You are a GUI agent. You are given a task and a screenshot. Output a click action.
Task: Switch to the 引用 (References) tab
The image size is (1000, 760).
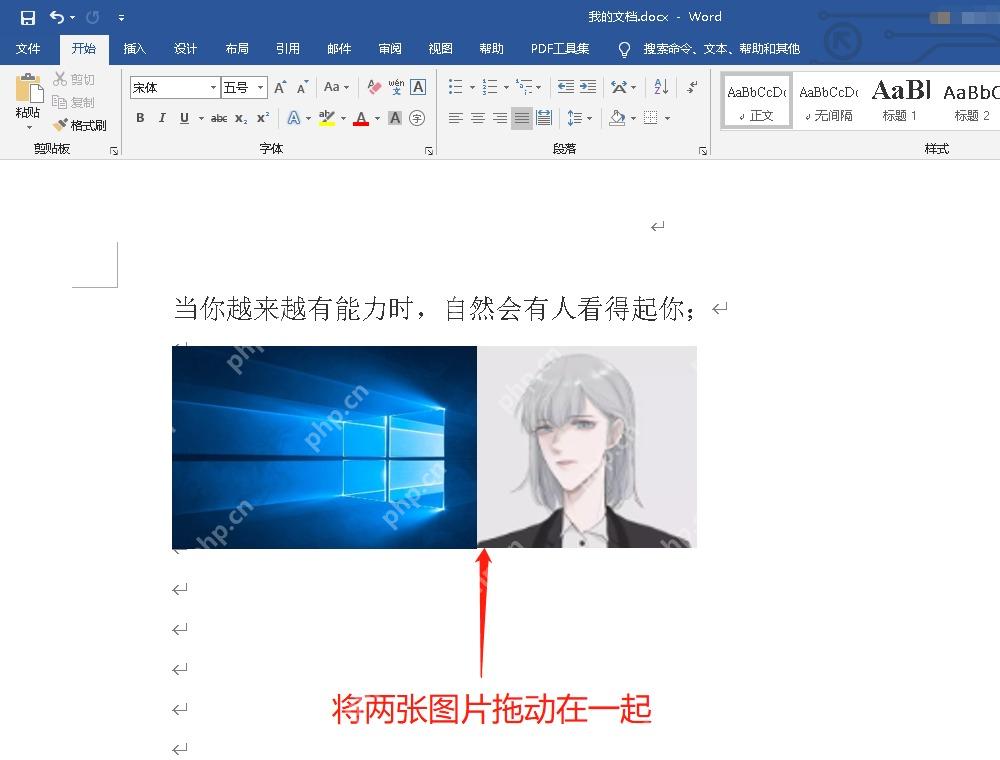pos(288,48)
